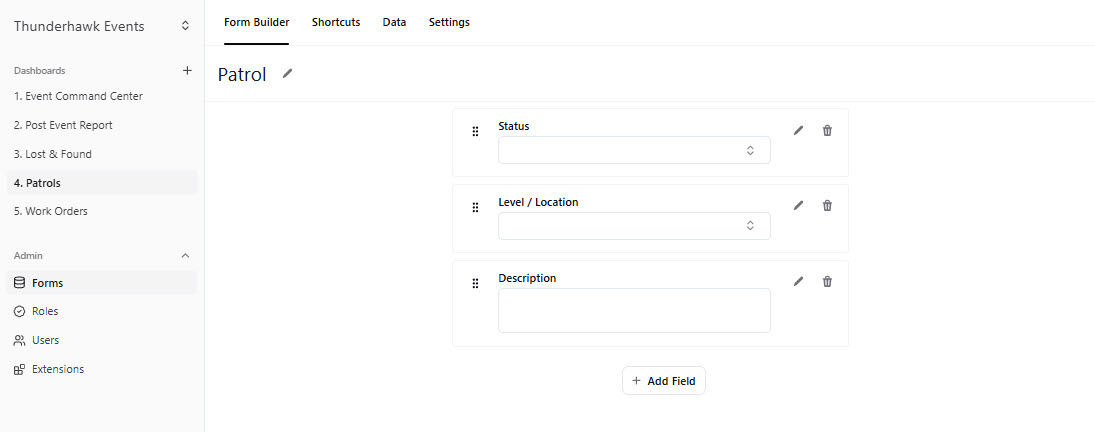Edit the Status field

click(798, 130)
